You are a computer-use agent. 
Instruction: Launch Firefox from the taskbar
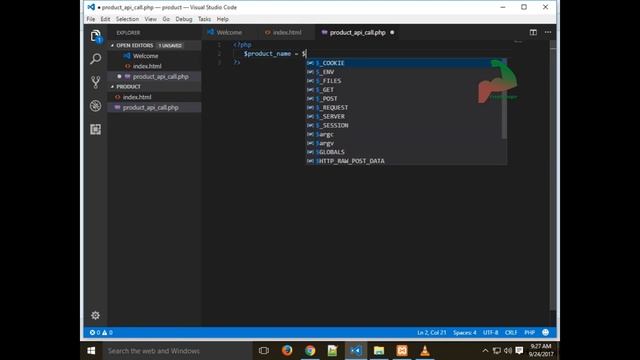(x=287, y=351)
